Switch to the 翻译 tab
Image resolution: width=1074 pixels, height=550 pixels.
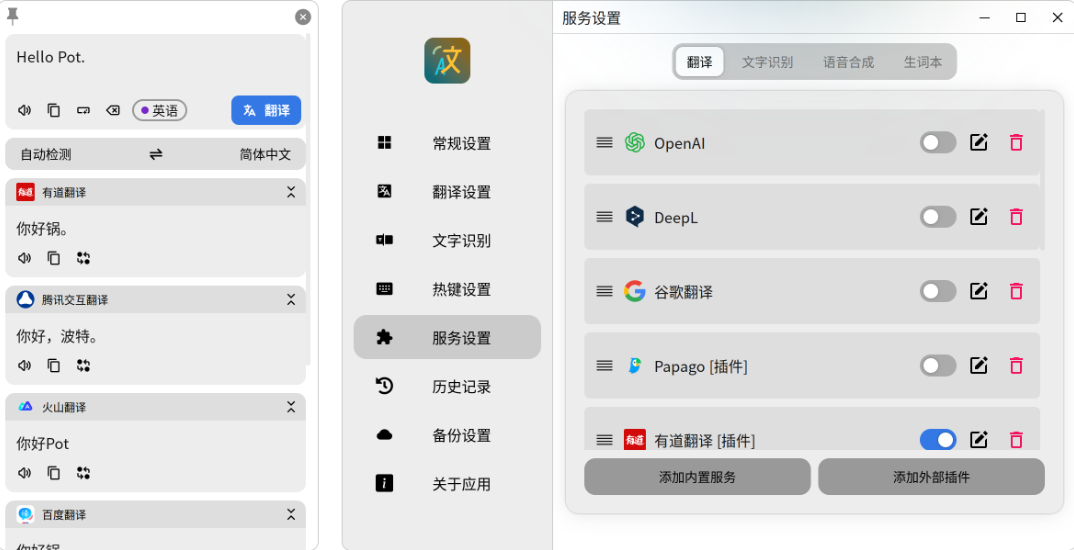699,62
